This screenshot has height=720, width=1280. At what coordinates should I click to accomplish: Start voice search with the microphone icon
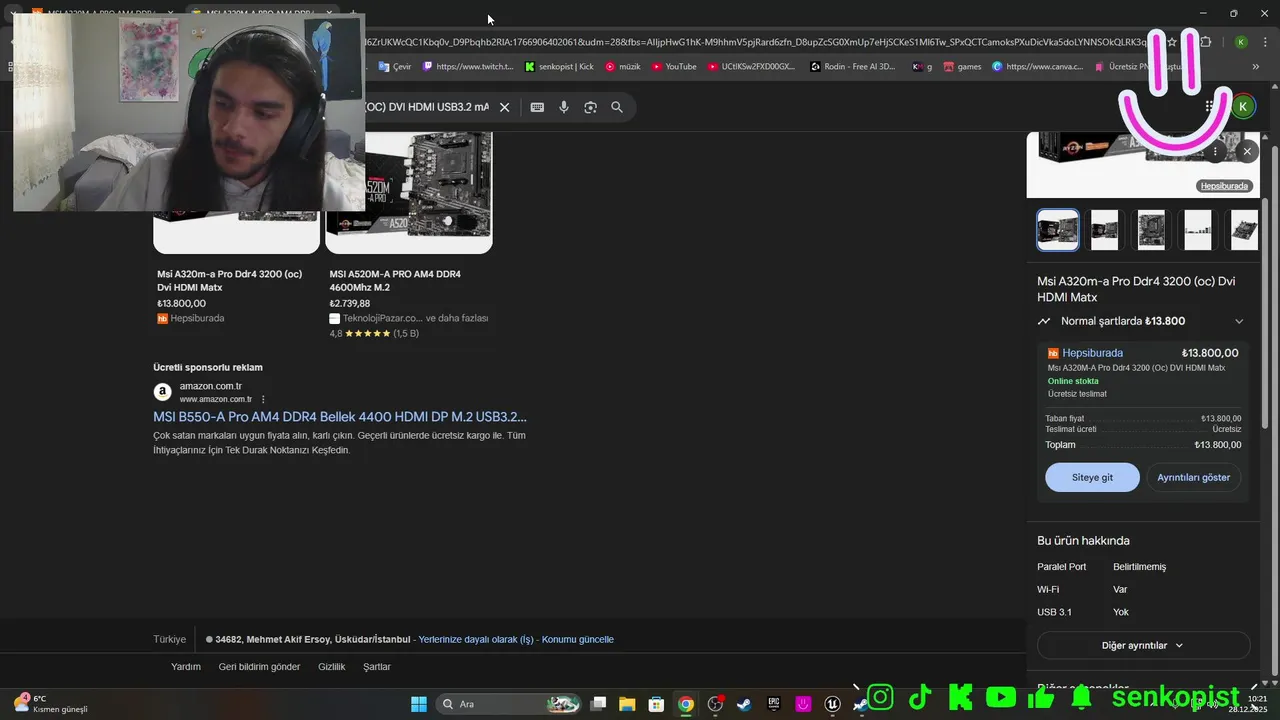tap(564, 107)
